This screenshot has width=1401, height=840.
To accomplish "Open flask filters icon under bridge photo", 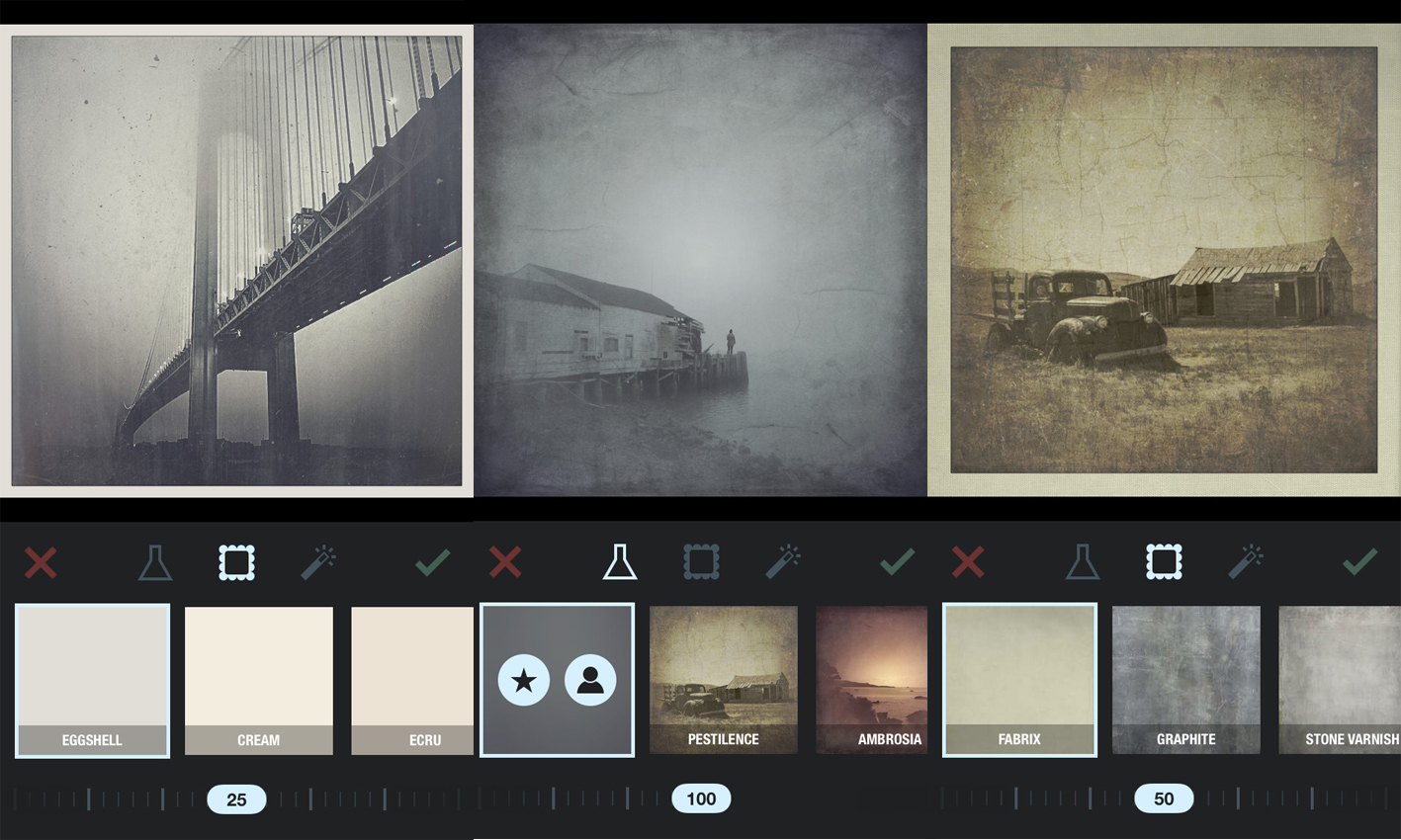I will 155,562.
